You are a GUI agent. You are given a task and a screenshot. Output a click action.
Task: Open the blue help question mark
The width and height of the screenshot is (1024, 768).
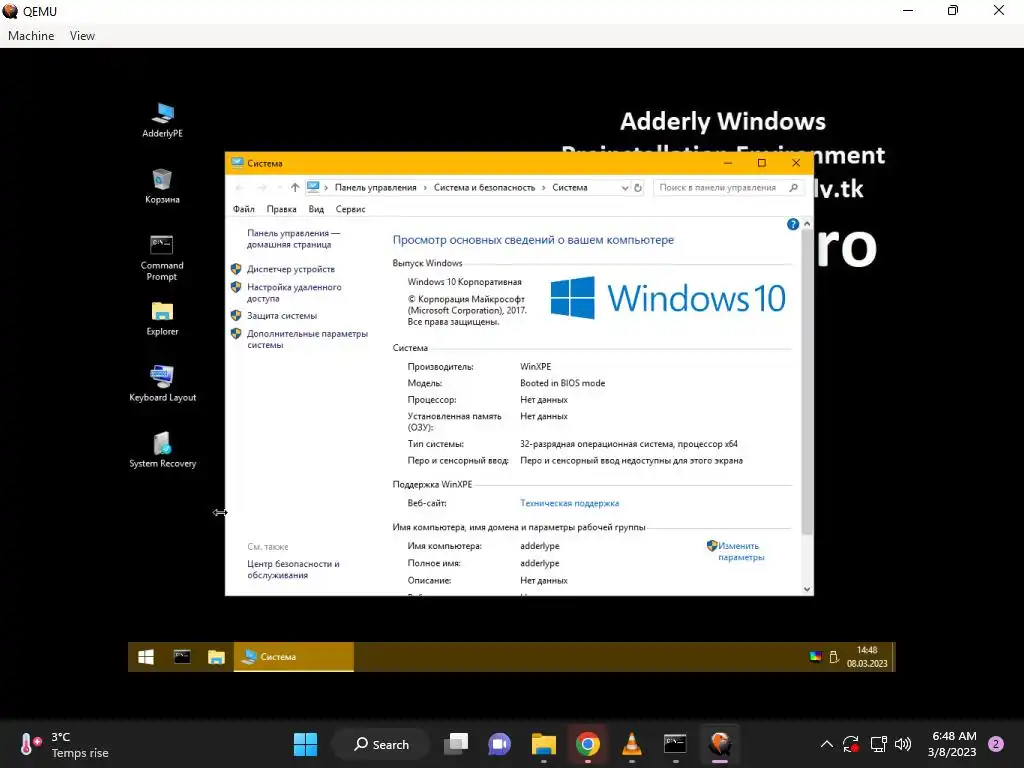coord(793,224)
